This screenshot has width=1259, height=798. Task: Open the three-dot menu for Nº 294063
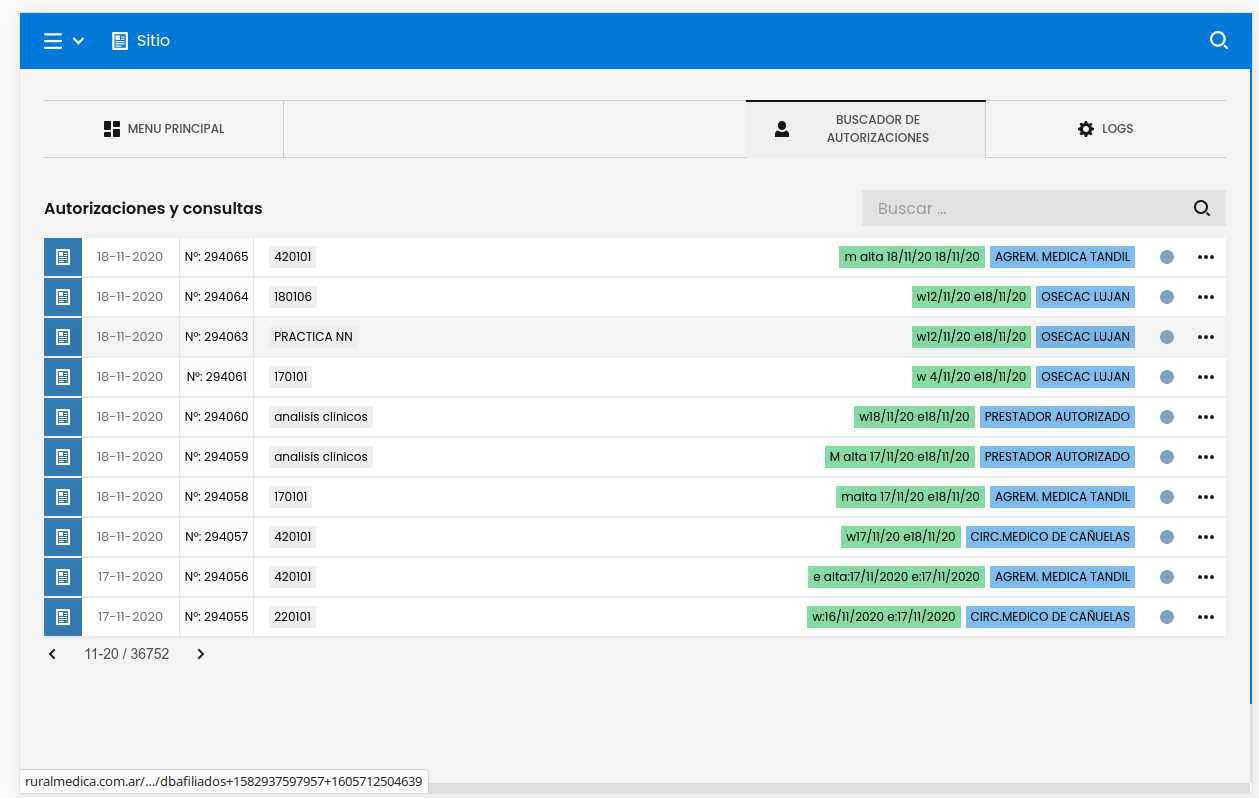point(1206,337)
